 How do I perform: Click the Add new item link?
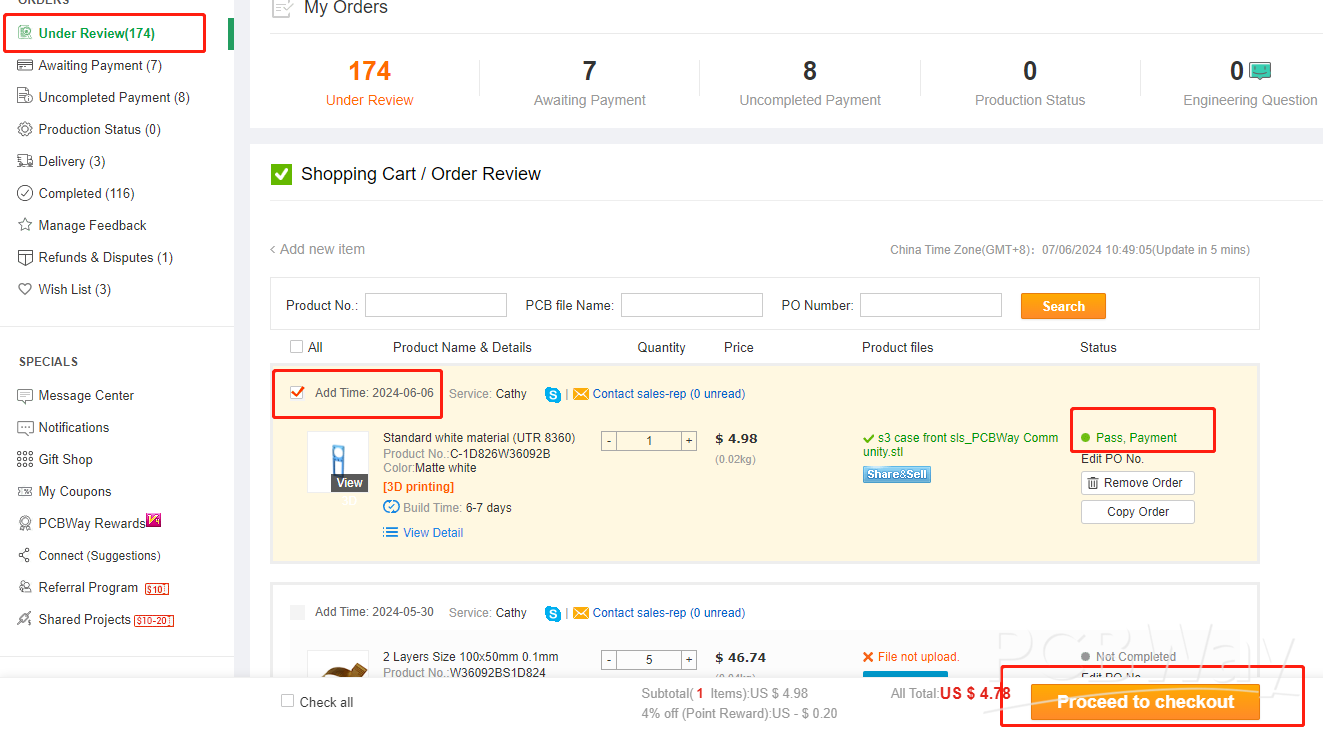(x=321, y=249)
